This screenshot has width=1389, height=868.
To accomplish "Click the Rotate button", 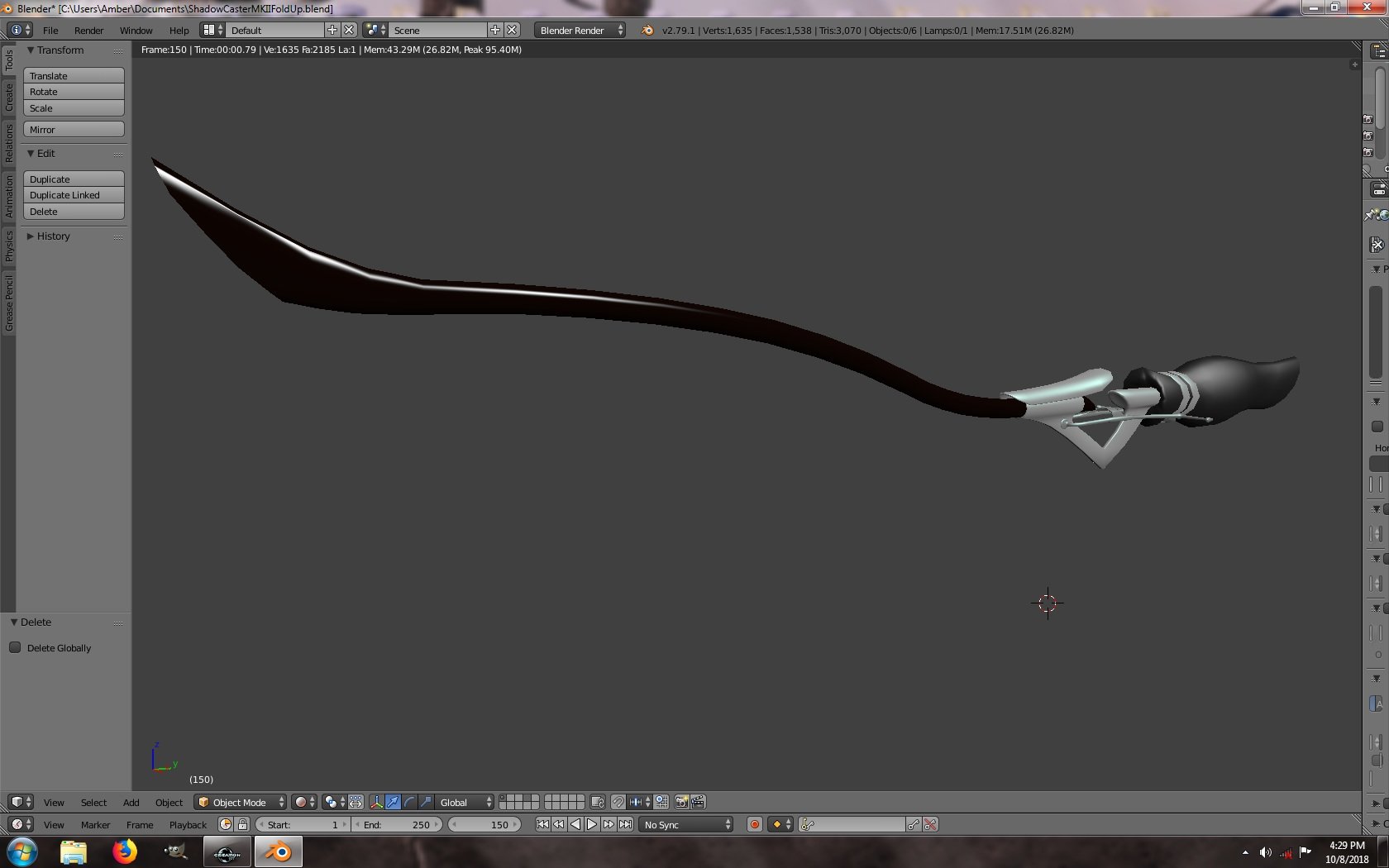I will click(74, 92).
